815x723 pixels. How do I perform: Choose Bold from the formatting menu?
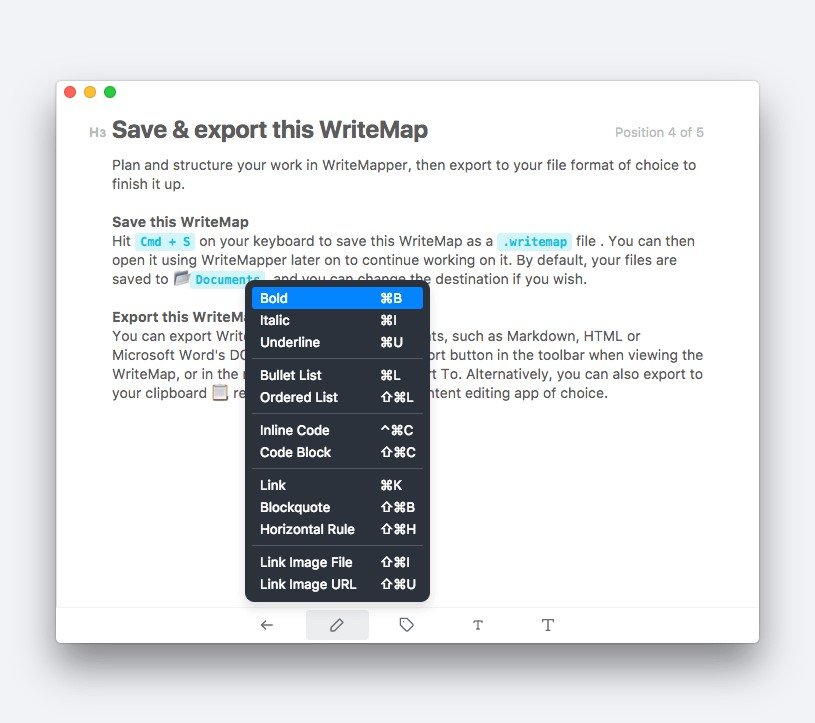pos(337,298)
